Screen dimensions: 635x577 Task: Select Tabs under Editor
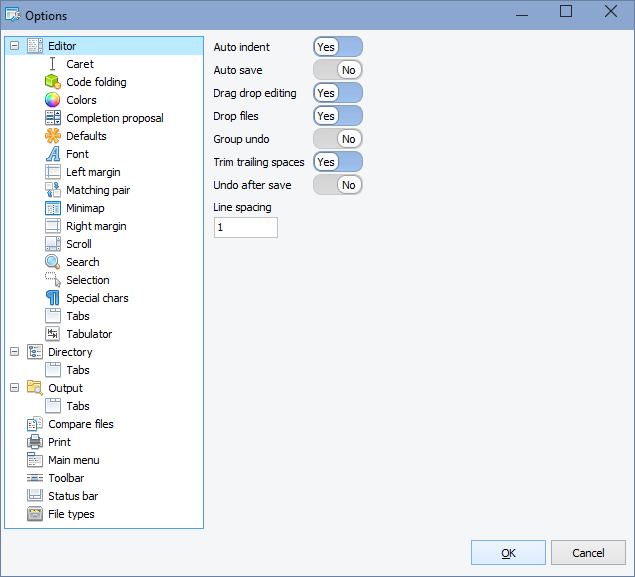(x=78, y=316)
